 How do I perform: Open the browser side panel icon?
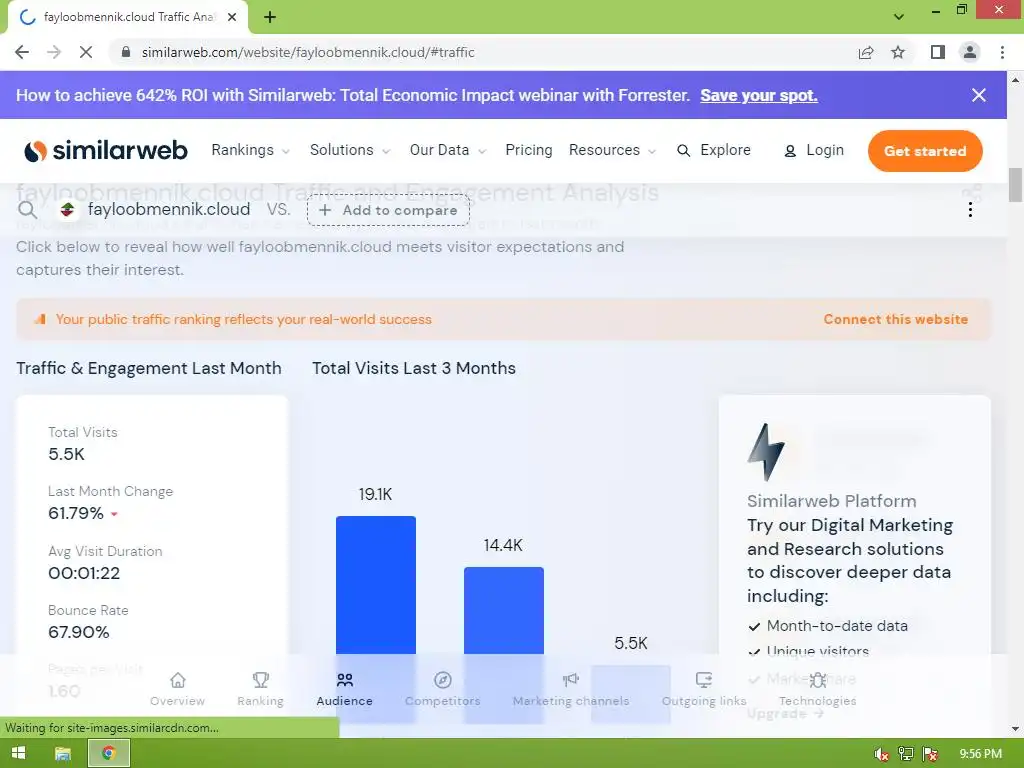click(938, 52)
